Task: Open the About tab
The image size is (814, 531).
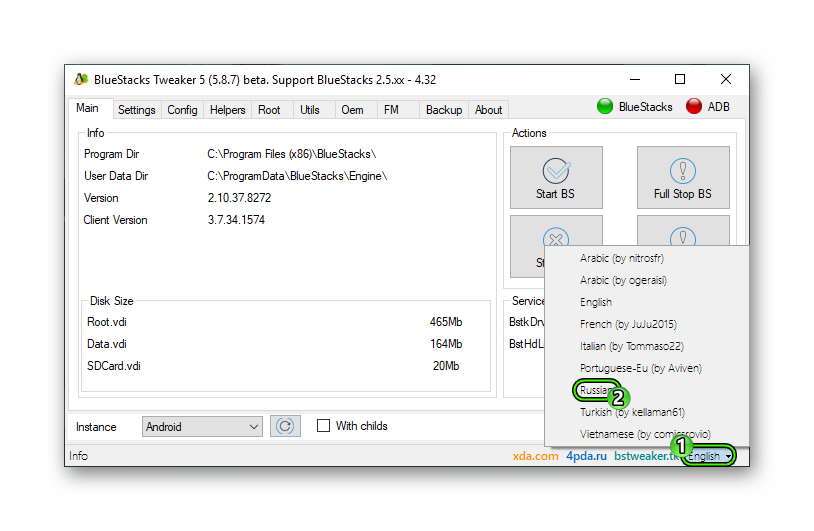Action: (x=489, y=110)
